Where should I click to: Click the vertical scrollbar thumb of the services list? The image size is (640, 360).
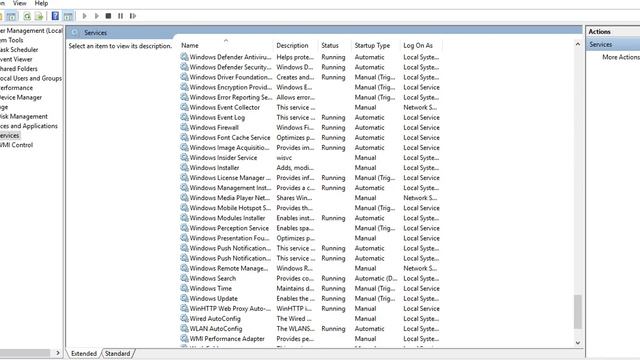click(578, 311)
